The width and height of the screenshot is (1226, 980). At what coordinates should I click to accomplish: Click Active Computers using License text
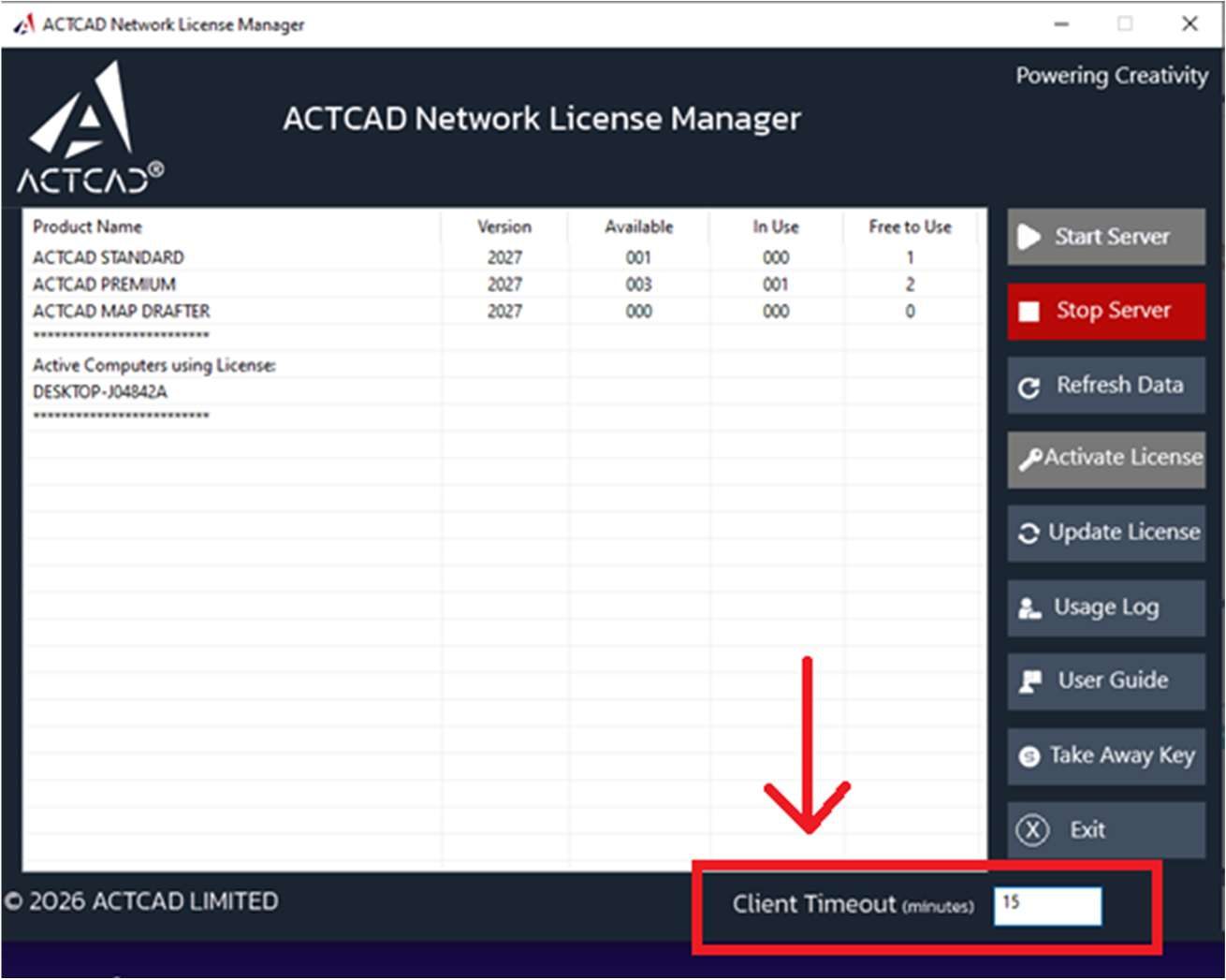coord(154,365)
